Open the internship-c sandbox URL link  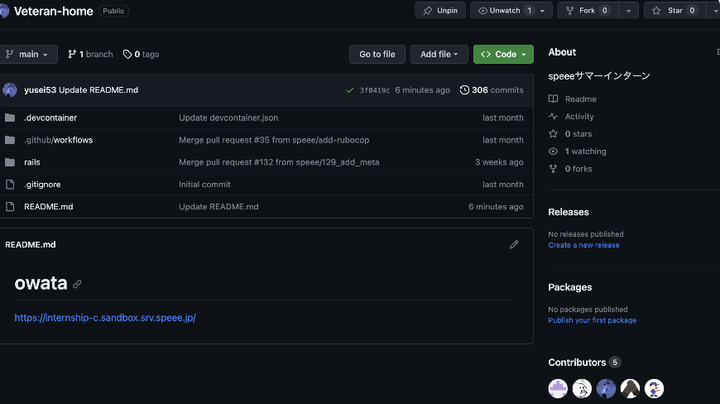pyautogui.click(x=105, y=318)
